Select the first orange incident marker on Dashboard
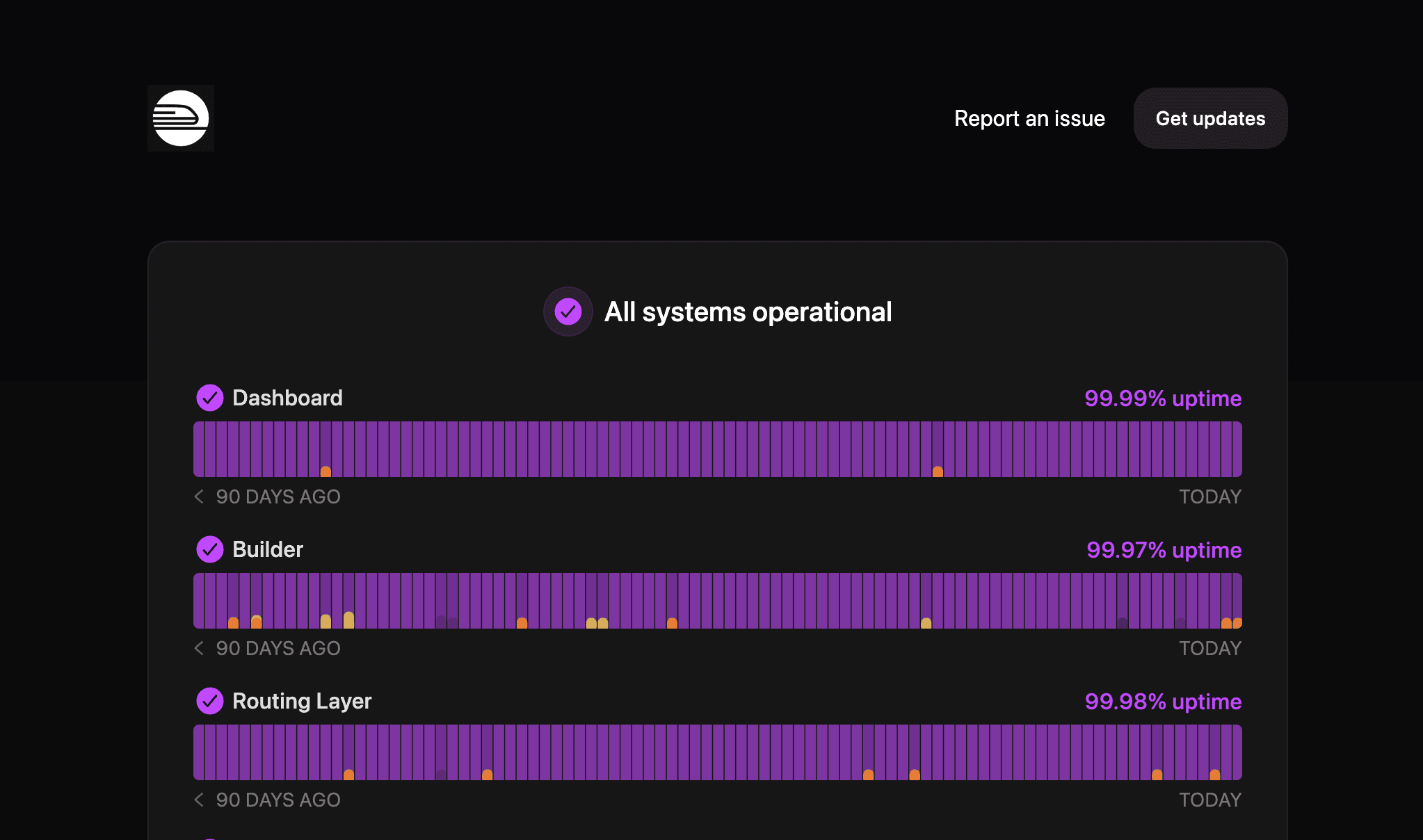 (325, 471)
